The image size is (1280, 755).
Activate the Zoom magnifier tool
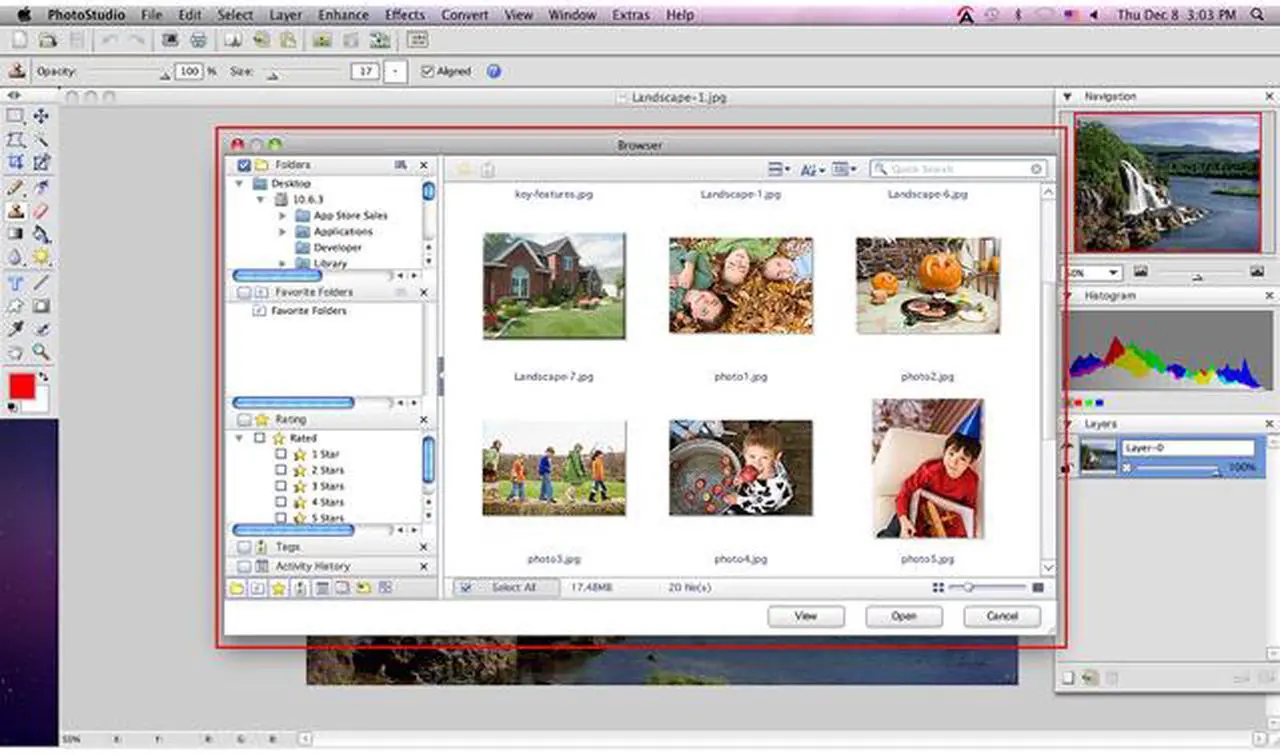point(41,352)
